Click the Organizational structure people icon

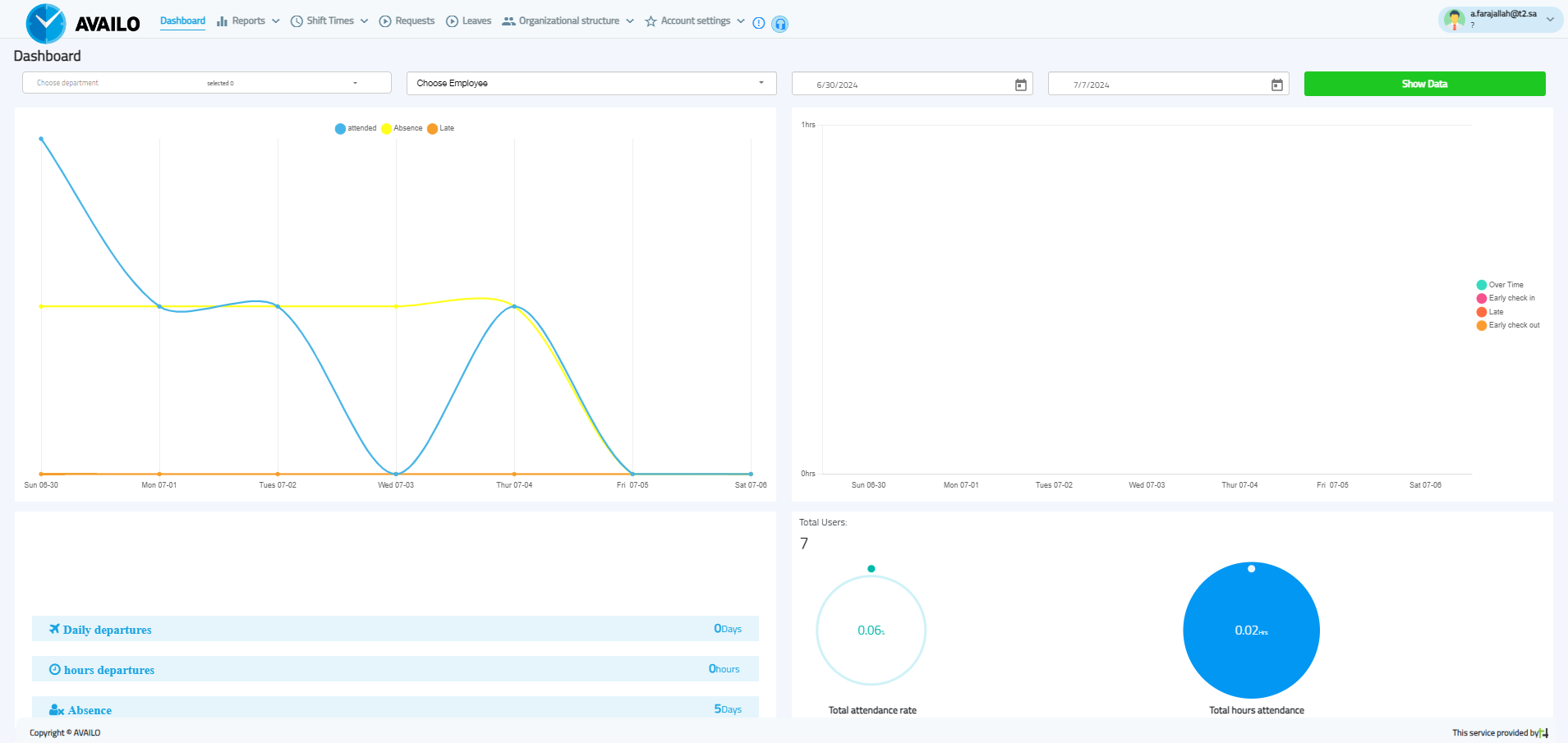pyautogui.click(x=508, y=21)
